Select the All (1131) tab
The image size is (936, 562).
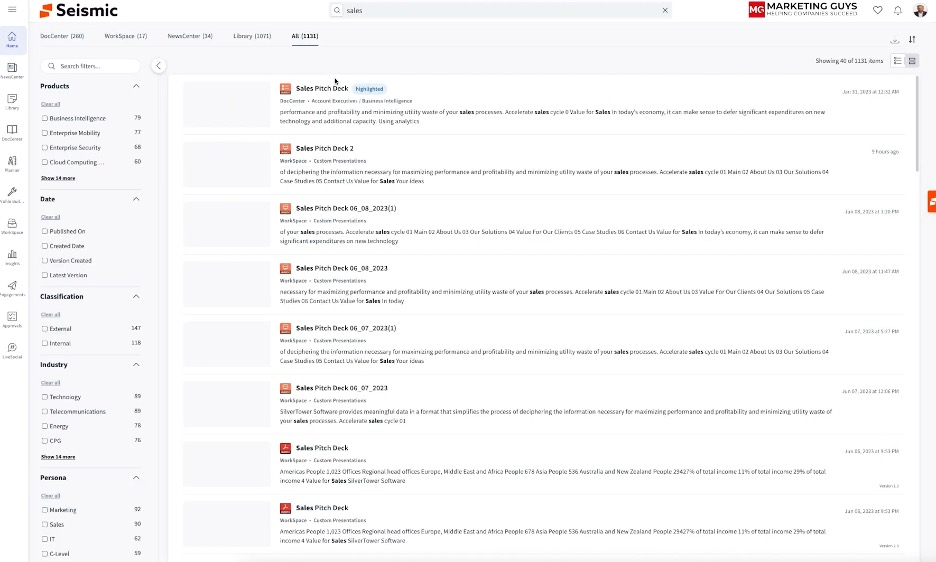304,36
